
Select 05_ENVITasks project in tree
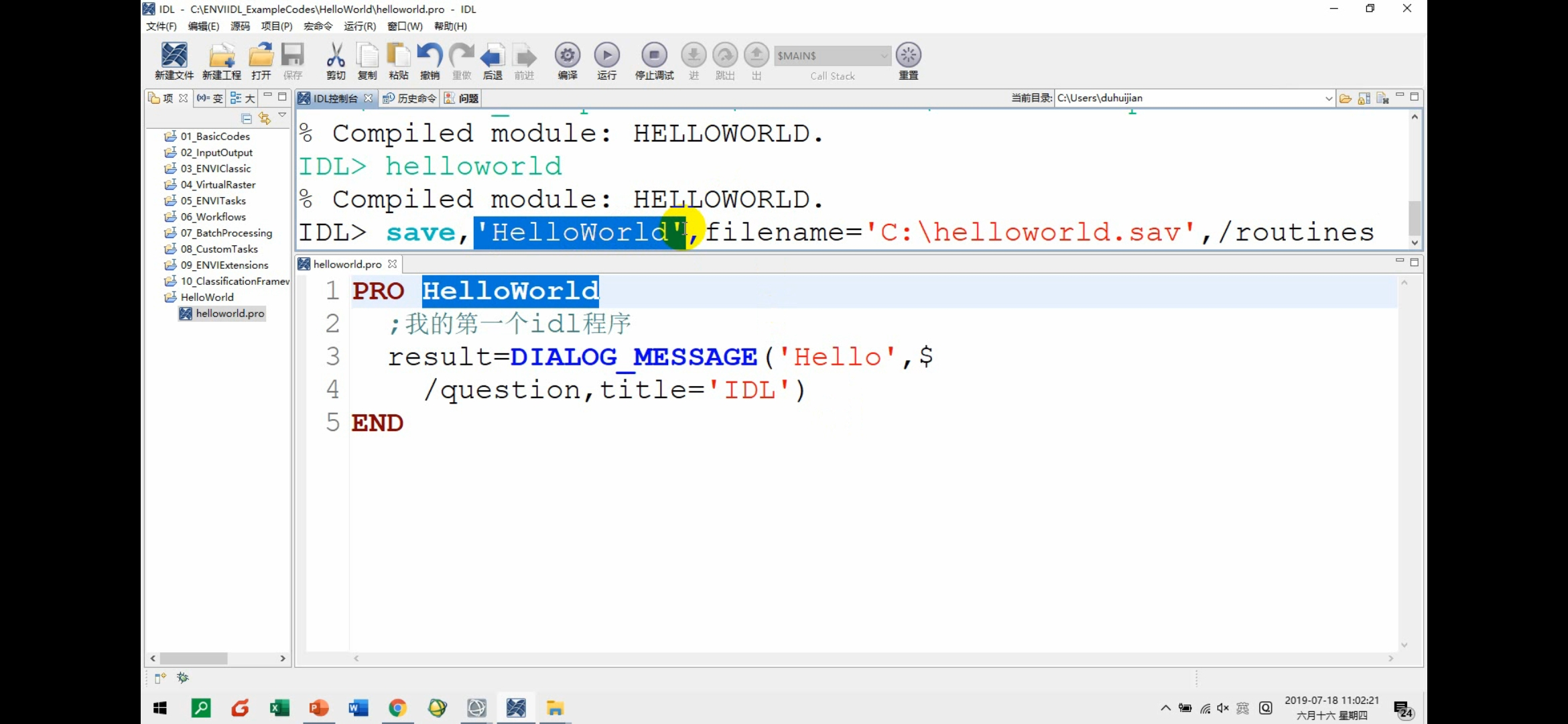pos(213,200)
